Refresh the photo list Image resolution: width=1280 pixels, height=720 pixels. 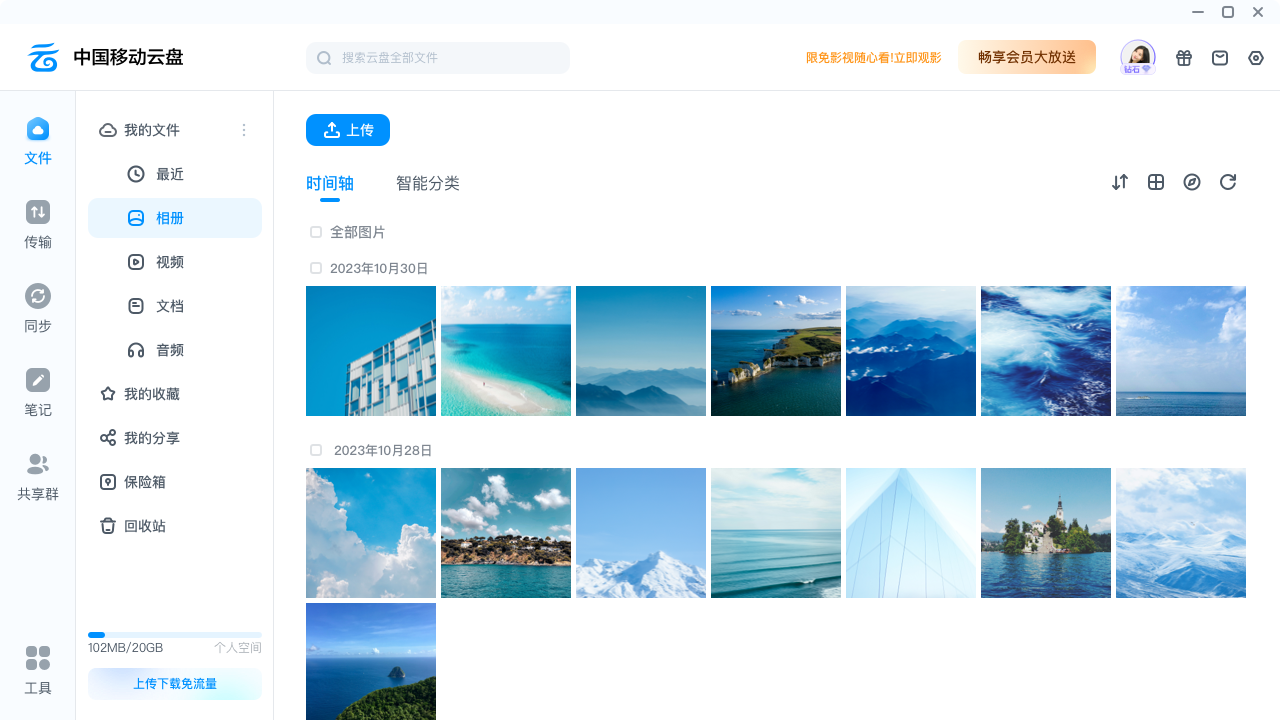[x=1228, y=182]
